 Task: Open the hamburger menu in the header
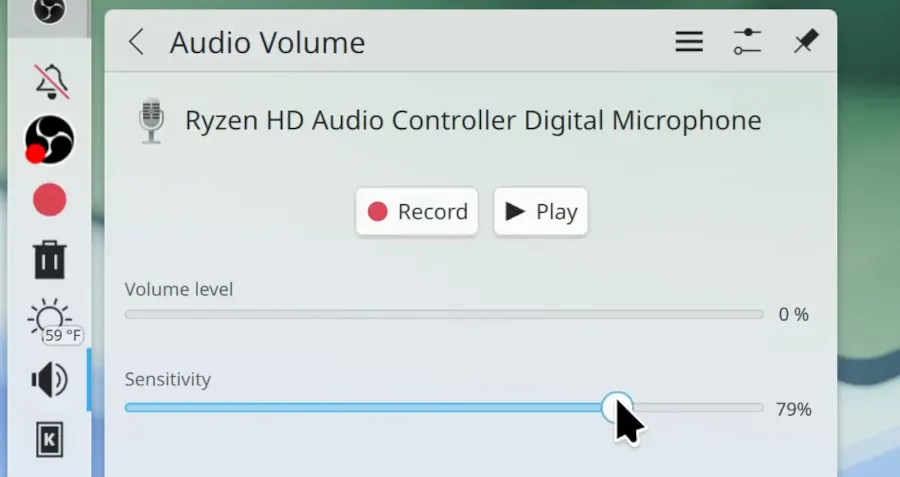[689, 42]
